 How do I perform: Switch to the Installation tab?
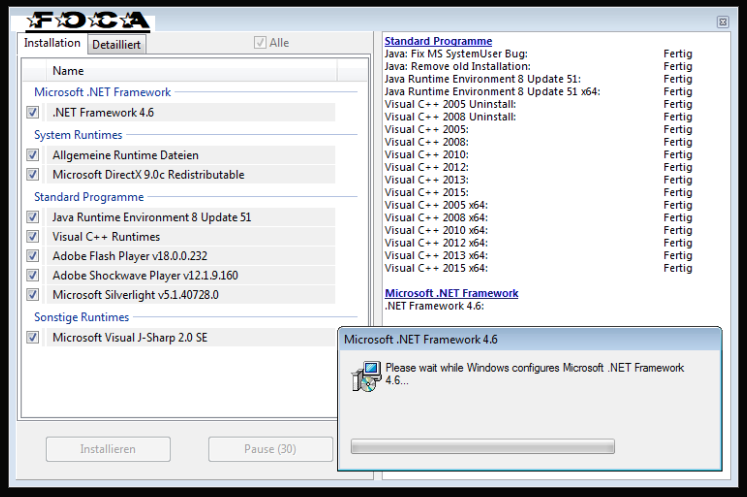tap(52, 43)
